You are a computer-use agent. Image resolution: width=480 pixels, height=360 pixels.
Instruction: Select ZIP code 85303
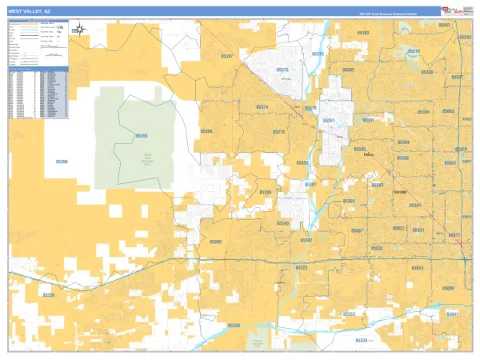coord(377,185)
